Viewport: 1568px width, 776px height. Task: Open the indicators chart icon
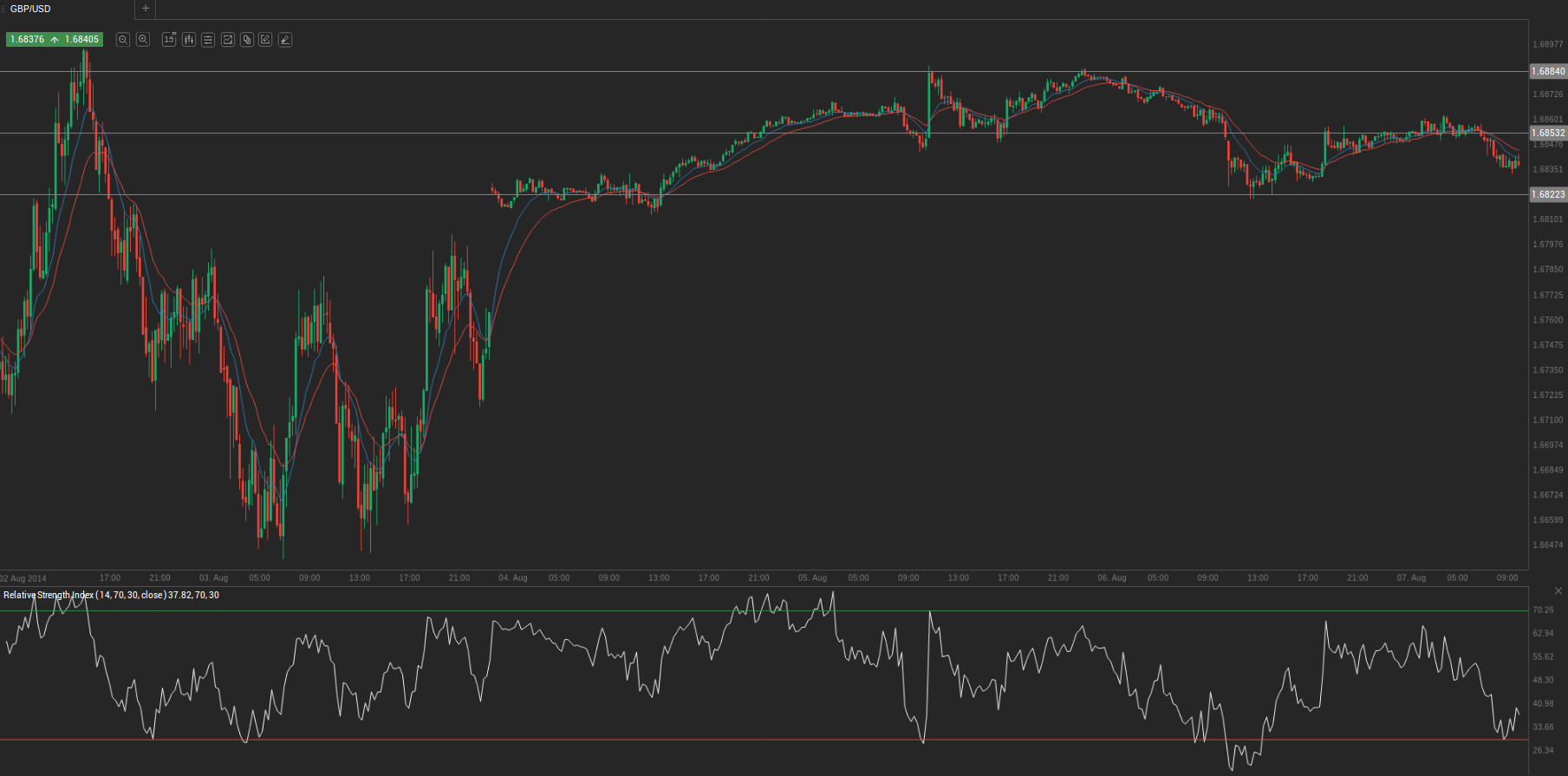click(x=228, y=40)
